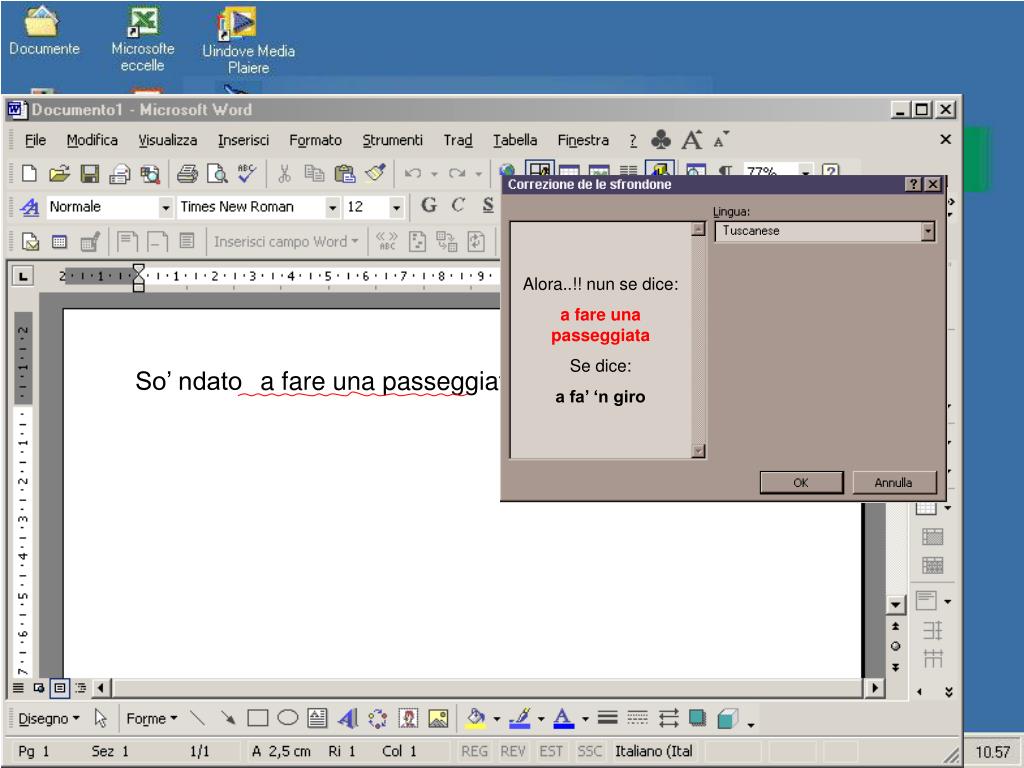This screenshot has height=768, width=1024.
Task: Click the send as e-mail envelope icon
Action: [x=120, y=173]
